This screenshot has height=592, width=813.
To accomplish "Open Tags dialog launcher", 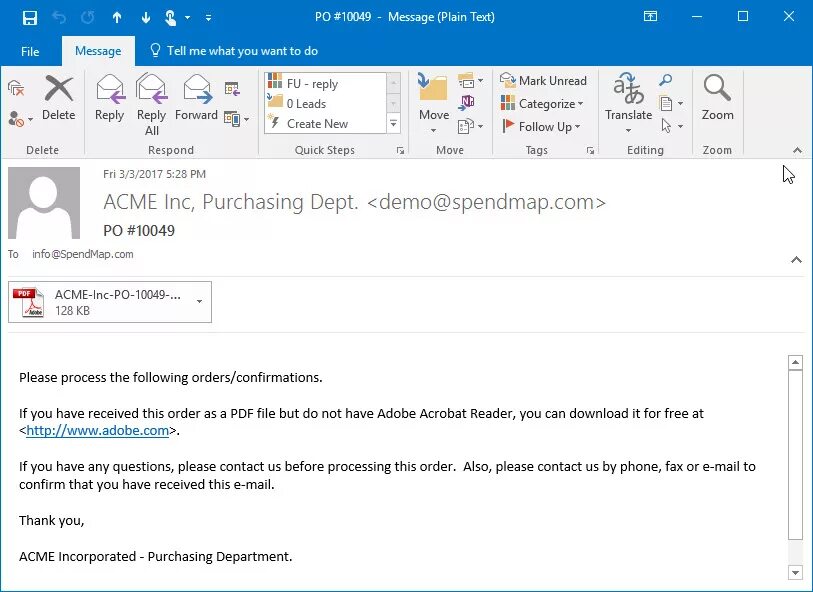I will [591, 150].
